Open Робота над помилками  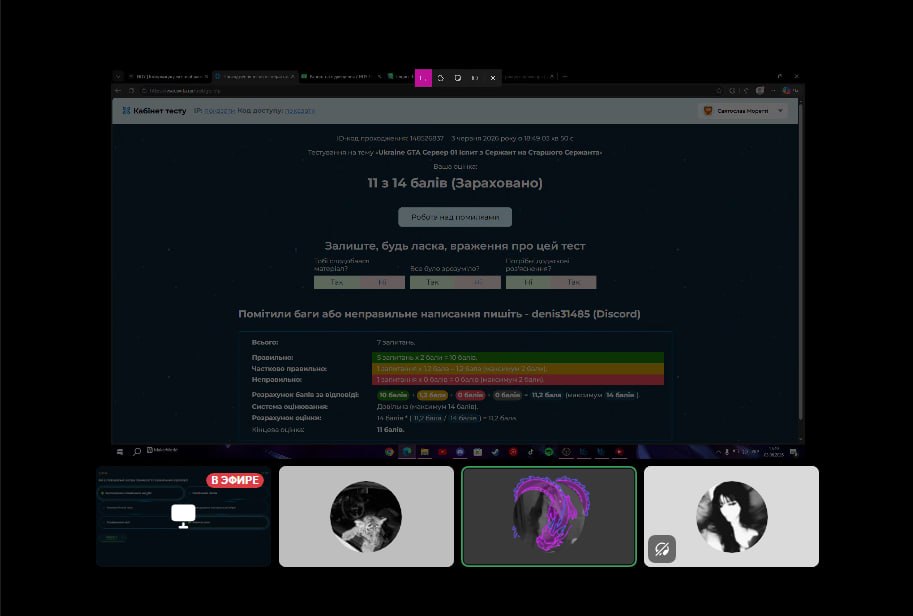point(455,217)
